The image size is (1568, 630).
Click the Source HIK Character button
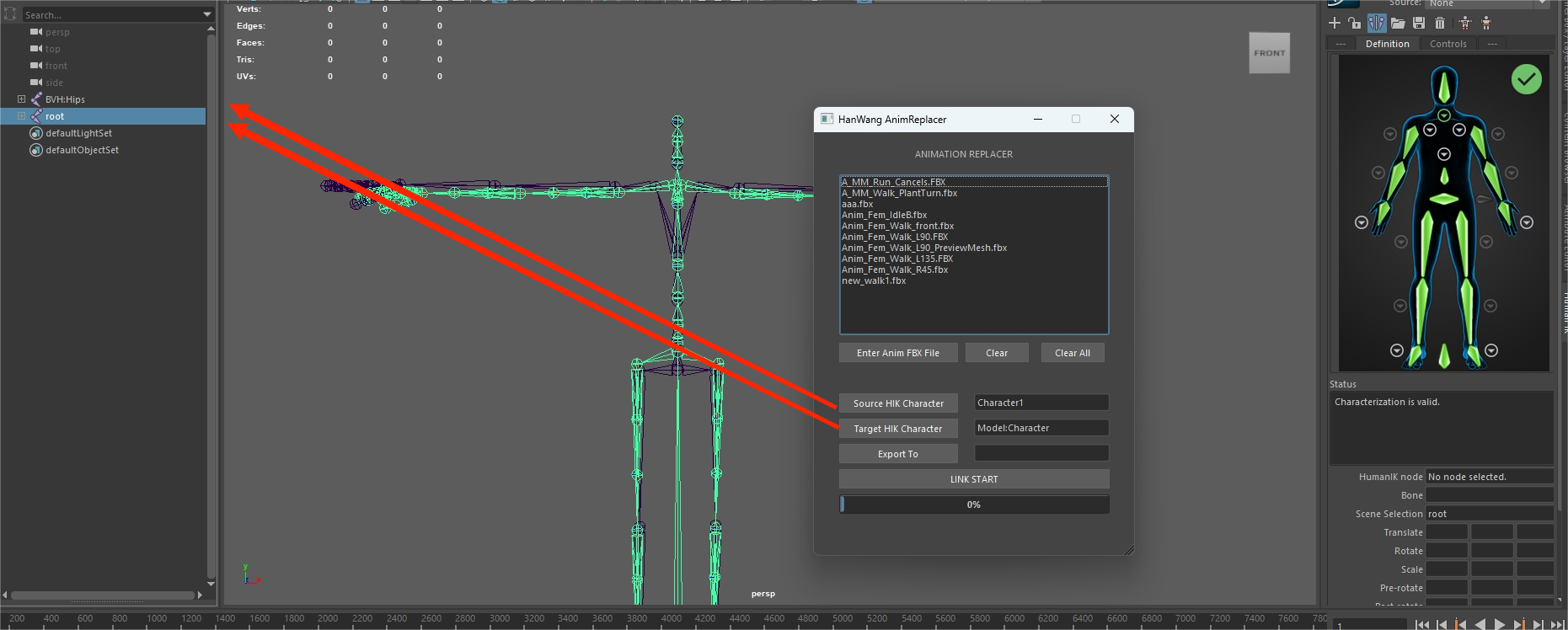[898, 403]
